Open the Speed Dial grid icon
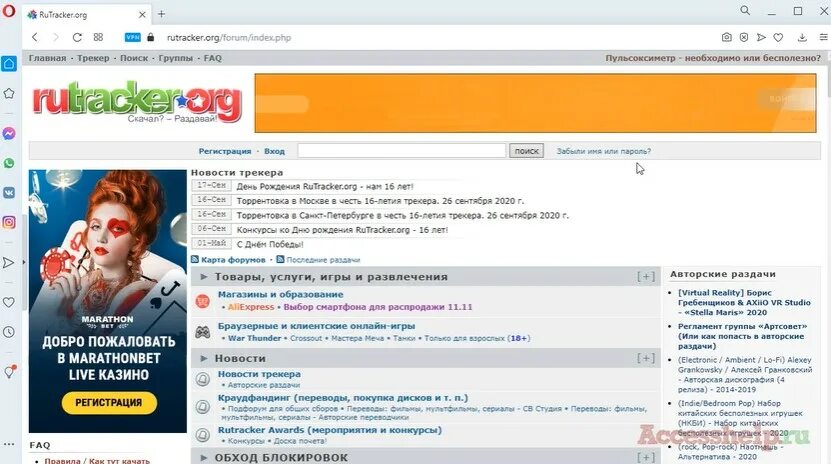This screenshot has width=831, height=464. (98, 37)
